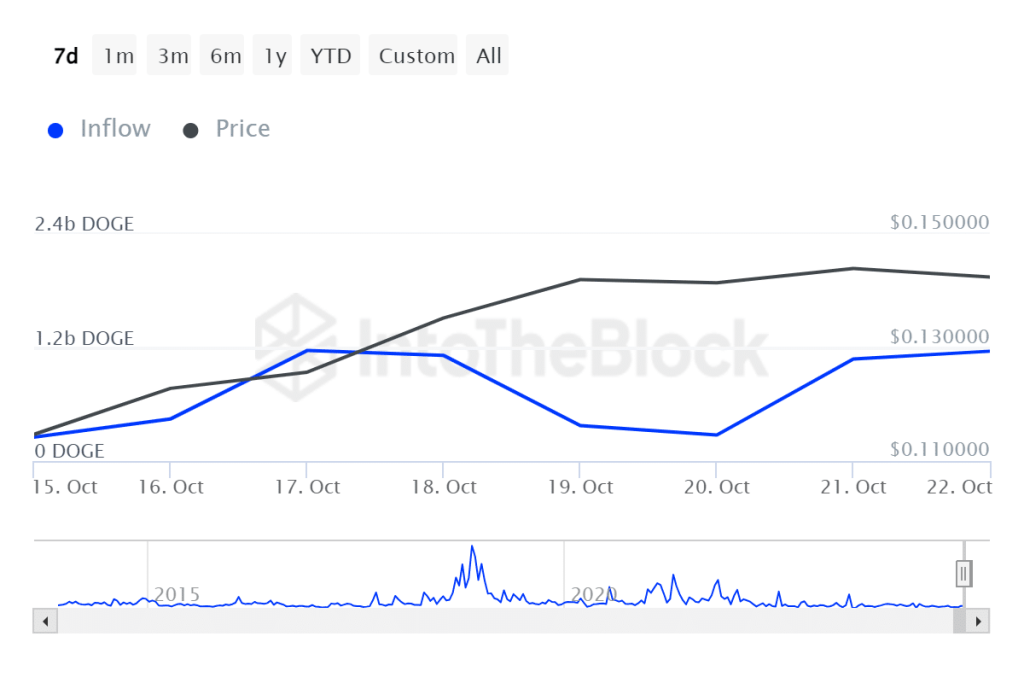The image size is (1024, 683).
Task: Keep the 7d time range selected
Action: point(65,55)
